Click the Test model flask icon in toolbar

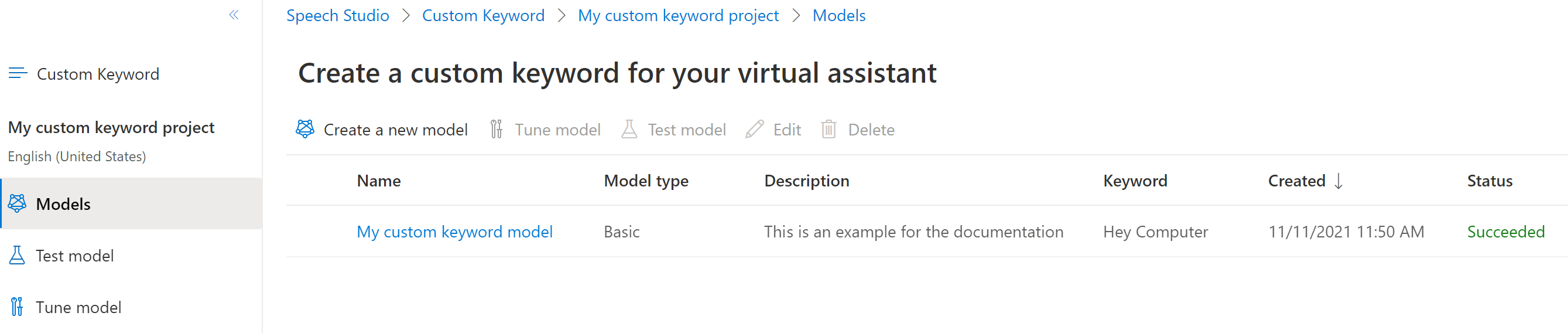(629, 130)
